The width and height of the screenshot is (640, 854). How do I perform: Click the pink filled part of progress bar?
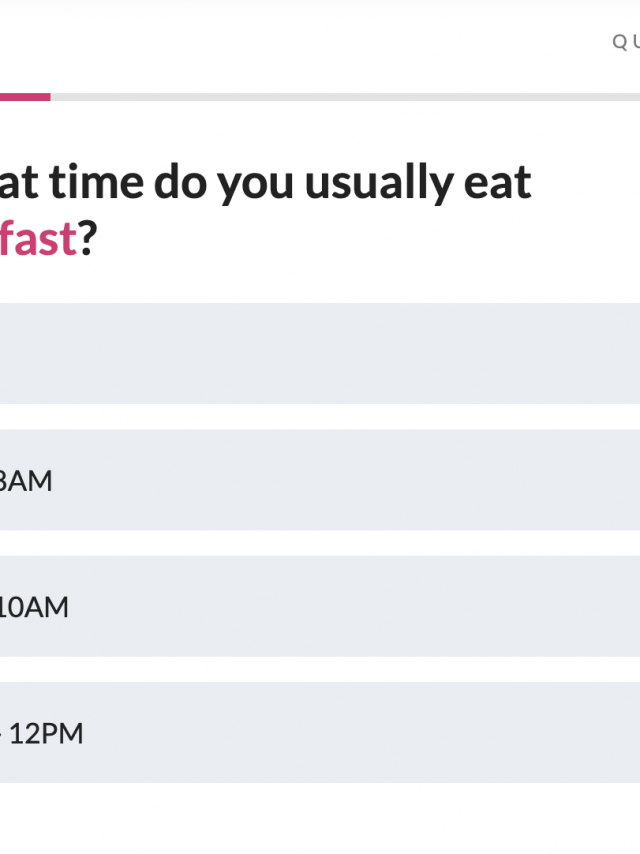[24, 97]
